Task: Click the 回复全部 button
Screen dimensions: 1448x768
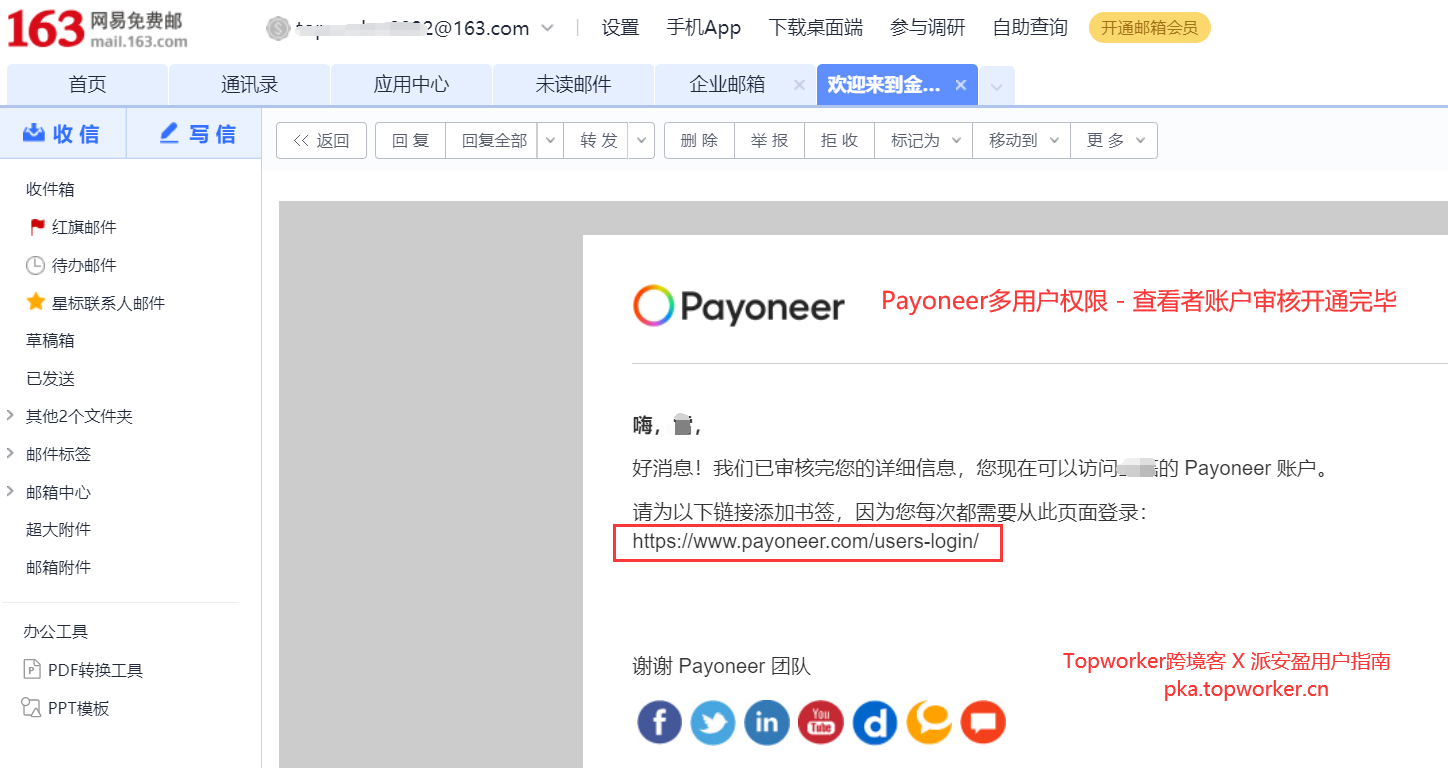Action: [x=494, y=141]
